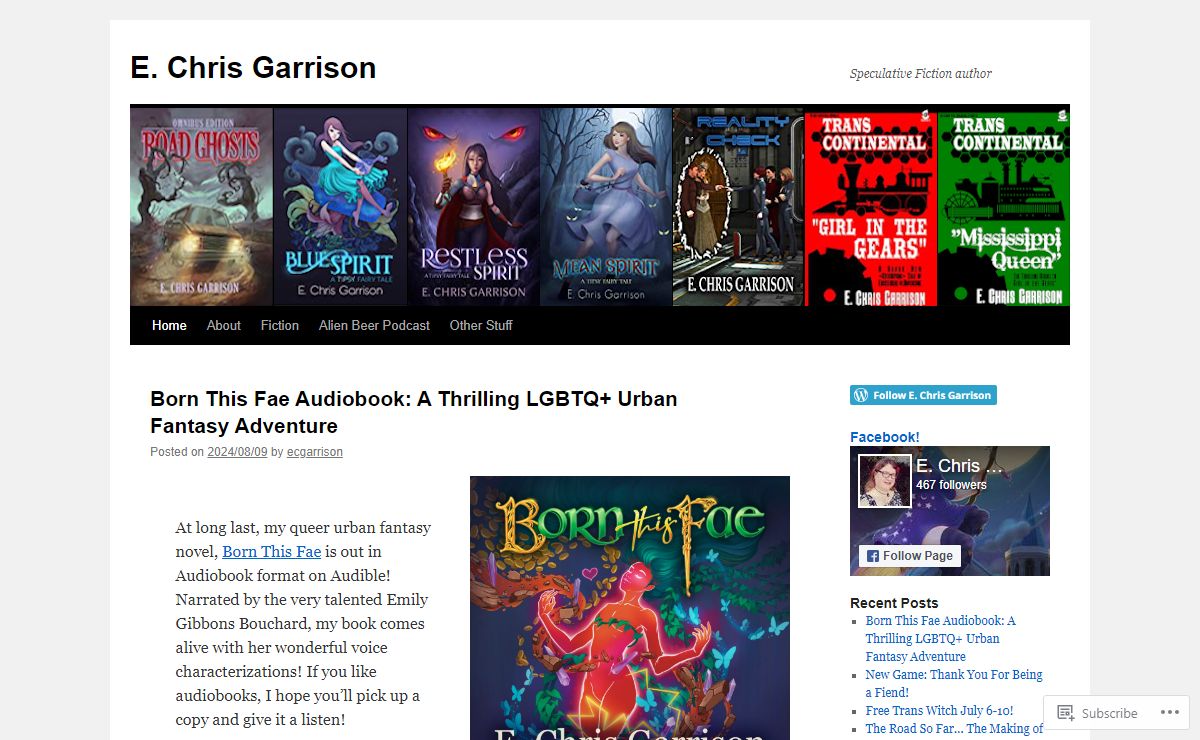Image resolution: width=1200 pixels, height=740 pixels.
Task: Follow the Born This Fae link in the paragraph
Action: 272,551
